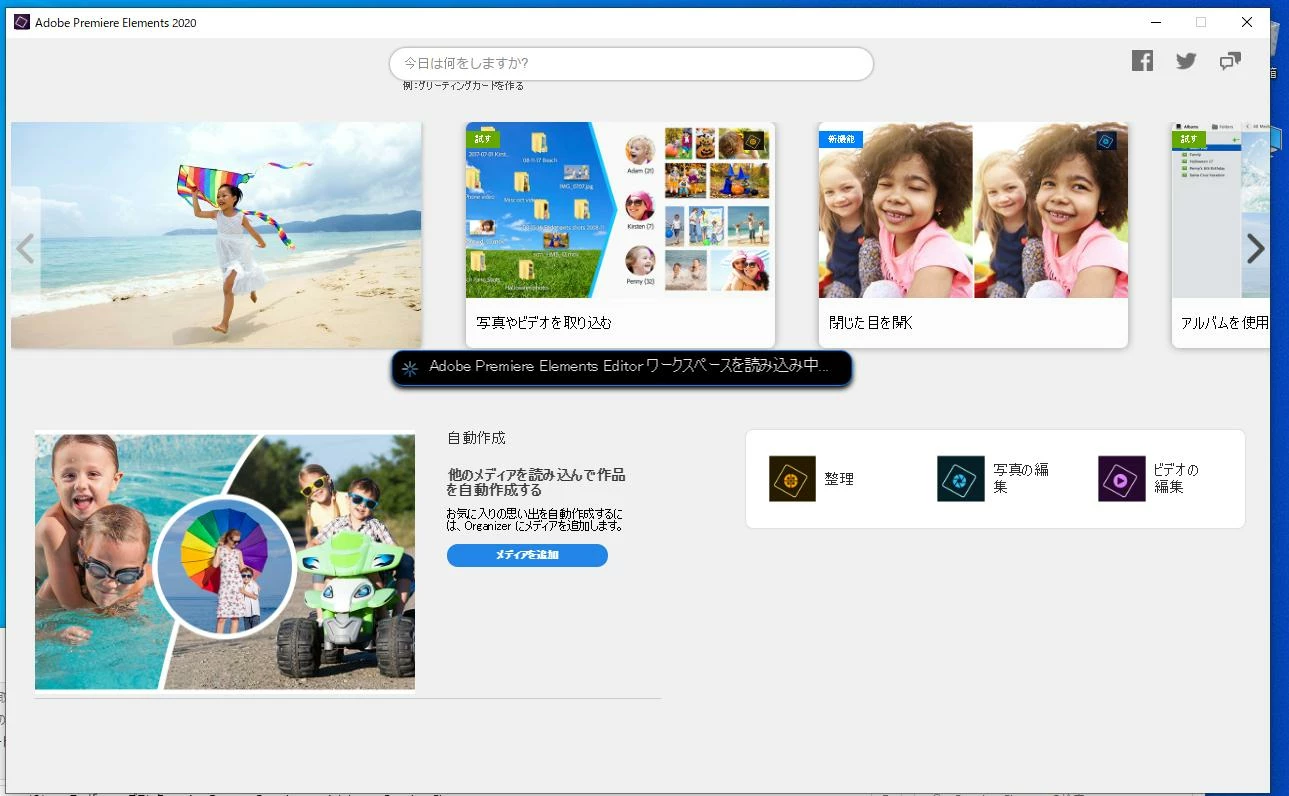Click the kite girl beach banner
The width and height of the screenshot is (1289, 796).
pyautogui.click(x=216, y=235)
